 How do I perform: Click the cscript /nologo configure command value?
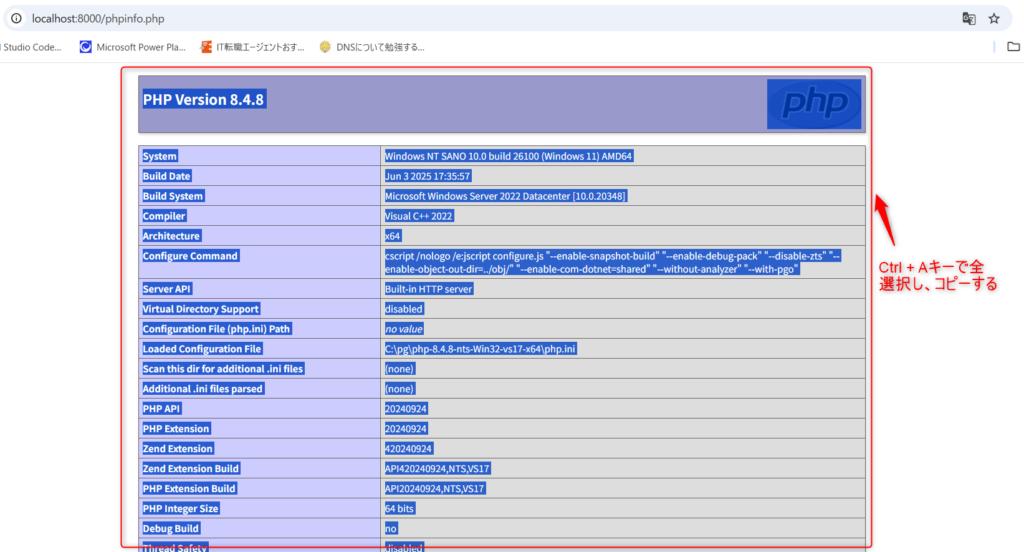tap(612, 263)
